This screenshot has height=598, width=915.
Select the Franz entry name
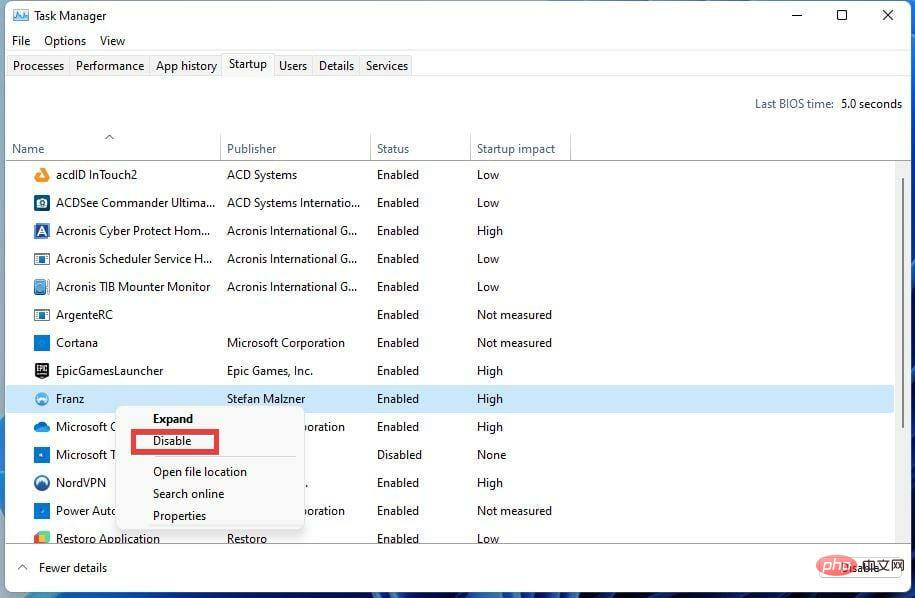(x=70, y=399)
